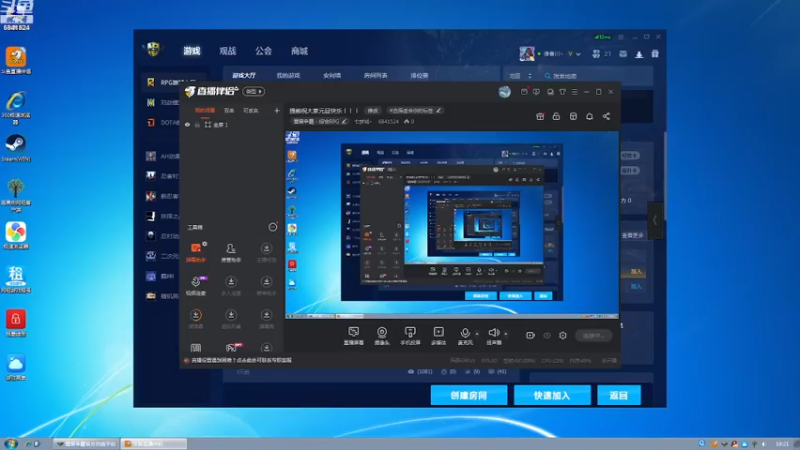Open the download icon in platform header
The width and height of the screenshot is (800, 450).
pos(639,54)
